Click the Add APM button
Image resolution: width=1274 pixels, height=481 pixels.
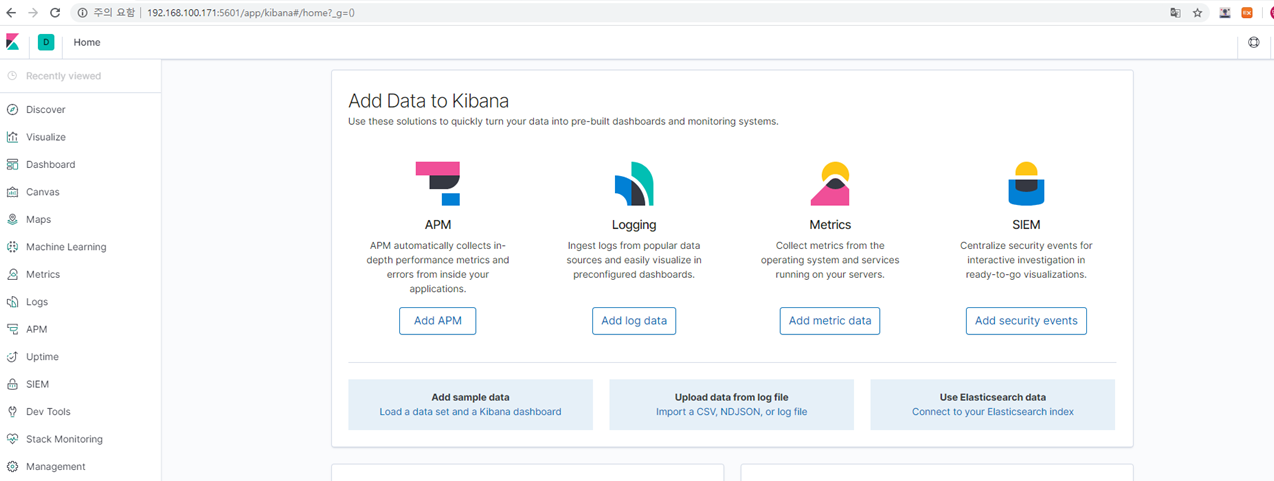point(438,321)
